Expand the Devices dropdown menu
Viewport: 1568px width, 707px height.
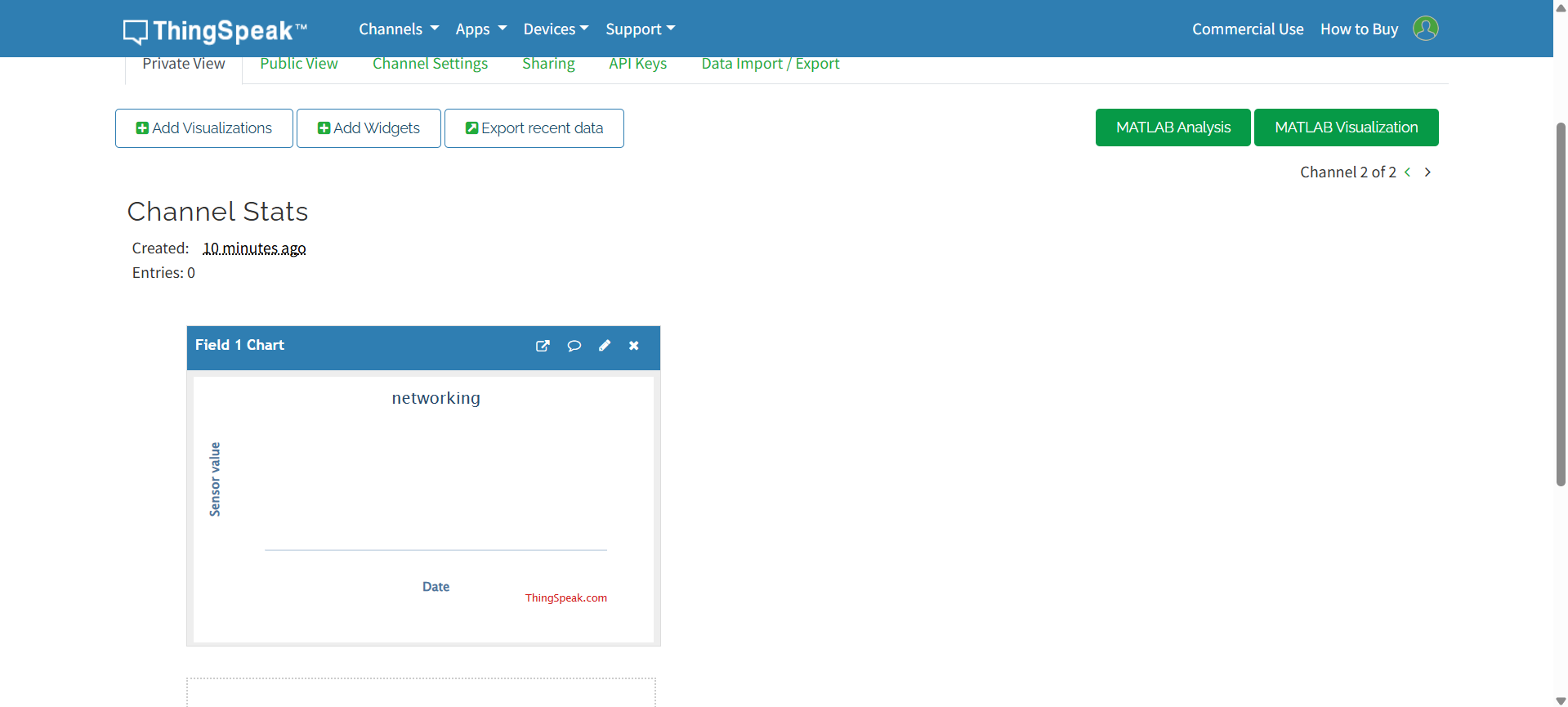556,29
